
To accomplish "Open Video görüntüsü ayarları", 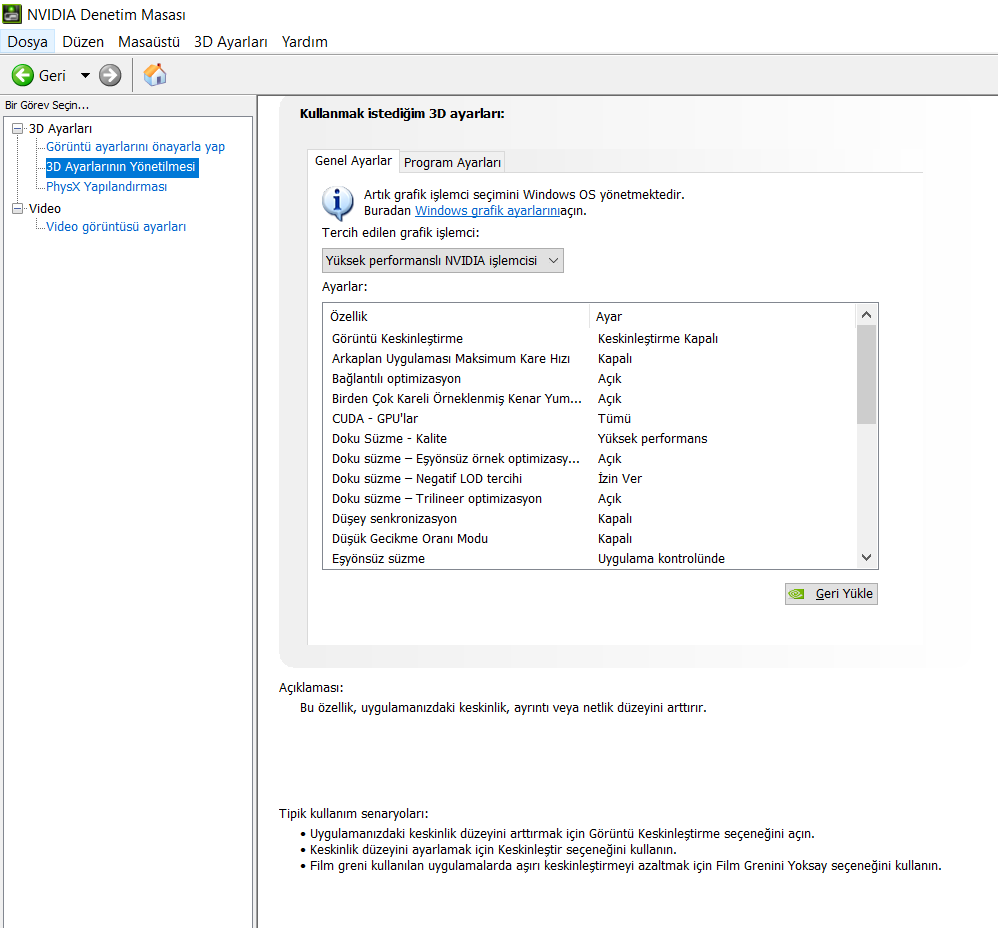I will pyautogui.click(x=116, y=227).
